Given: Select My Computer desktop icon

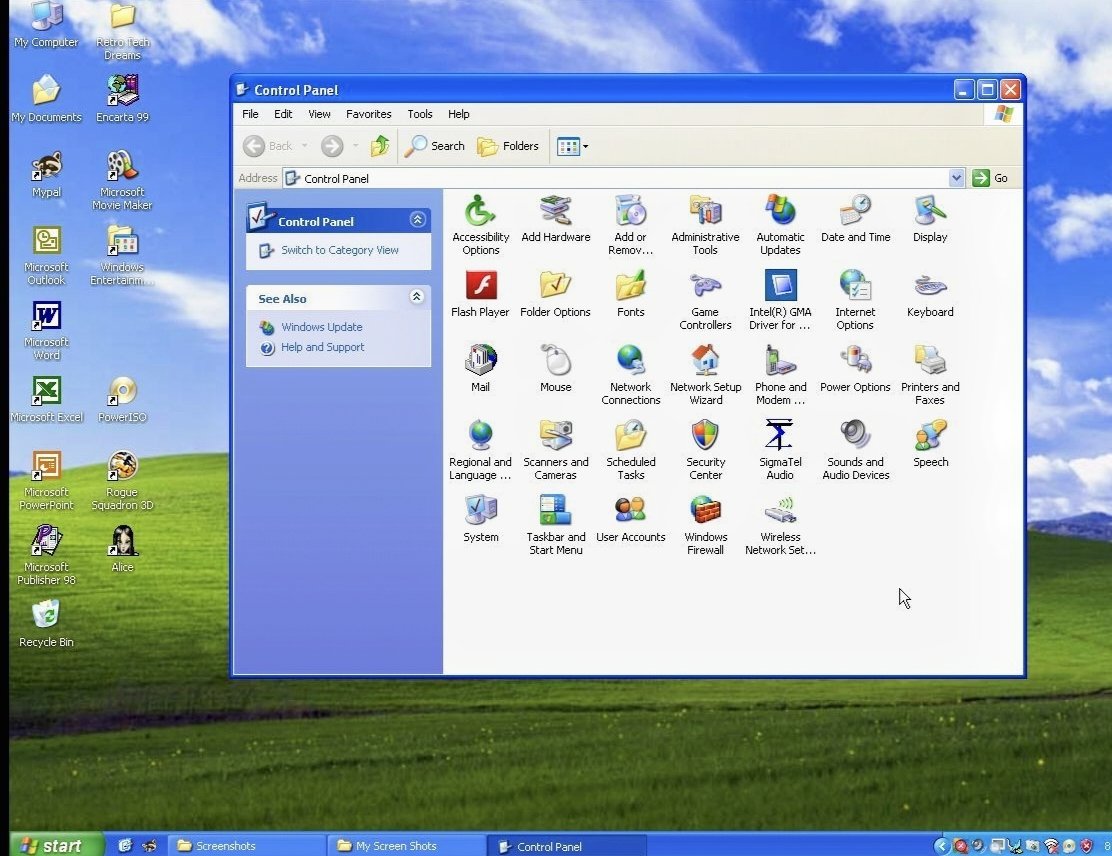Looking at the screenshot, I should (46, 25).
